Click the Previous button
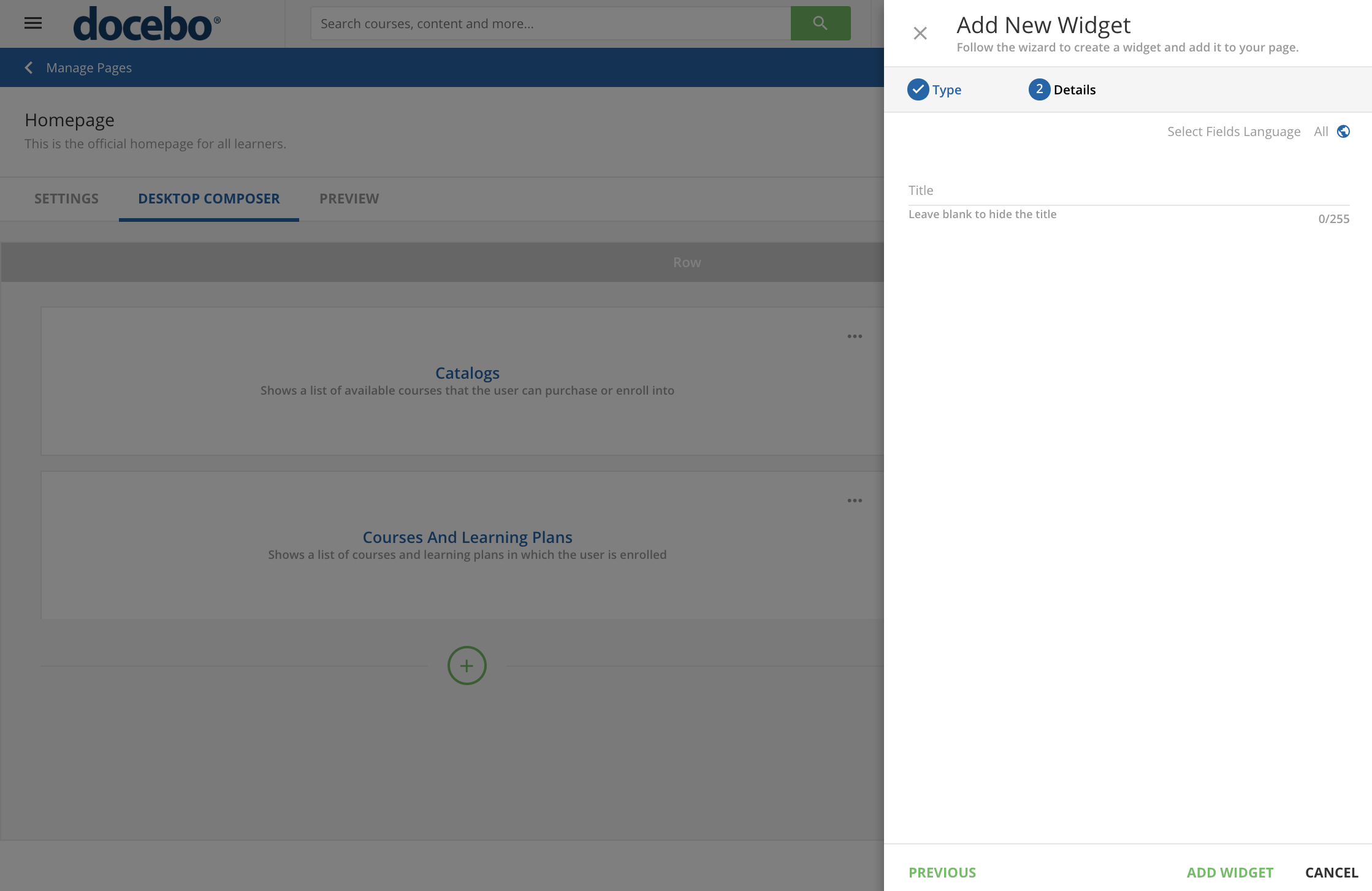The width and height of the screenshot is (1372, 891). click(942, 873)
